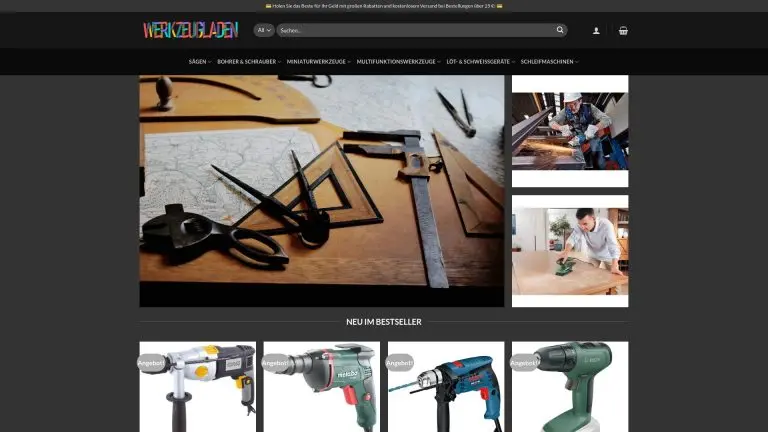Click the large hero banner with drafting tools
The image size is (768, 432).
pos(322,190)
